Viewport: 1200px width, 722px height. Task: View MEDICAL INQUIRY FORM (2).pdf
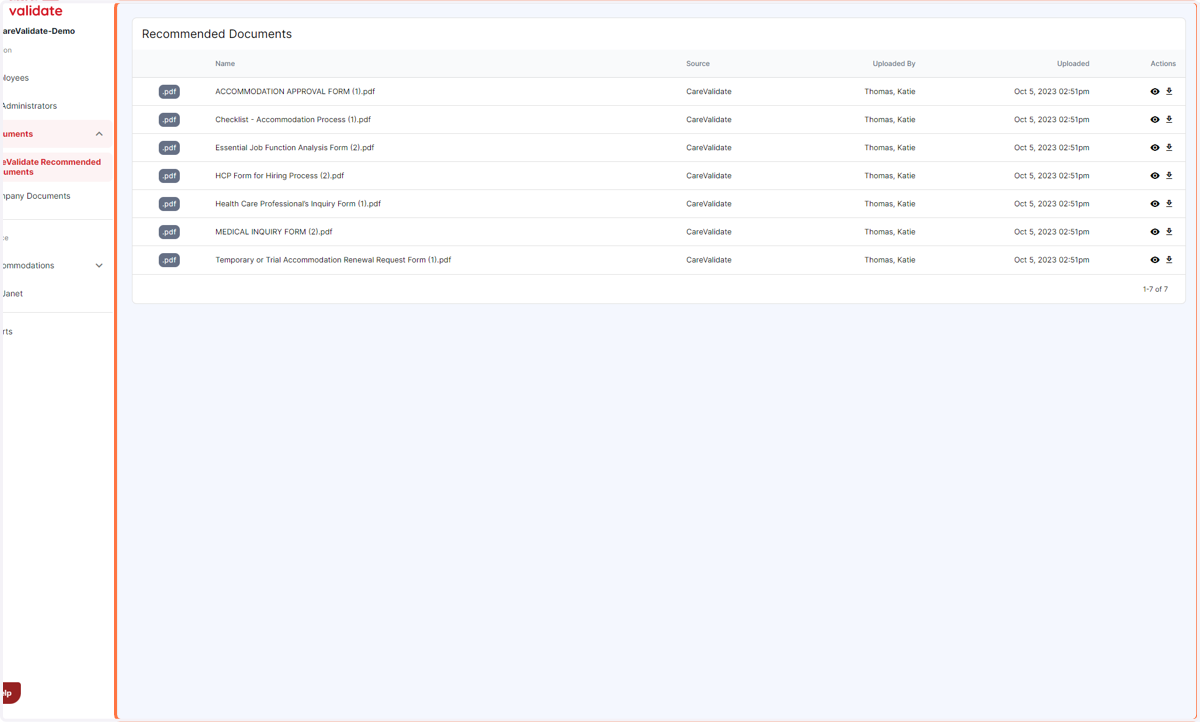1155,232
